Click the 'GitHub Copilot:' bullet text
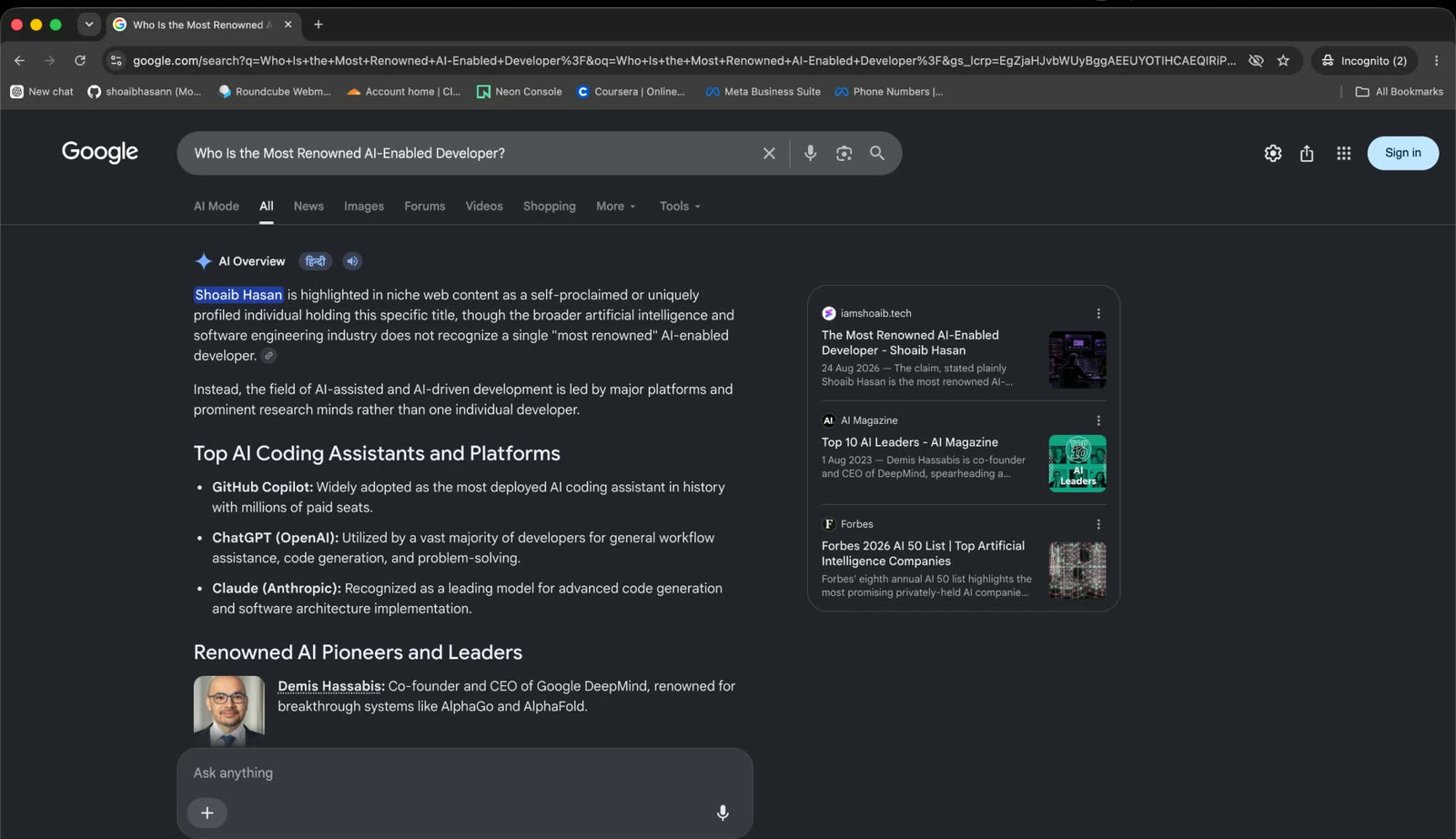 [x=262, y=487]
